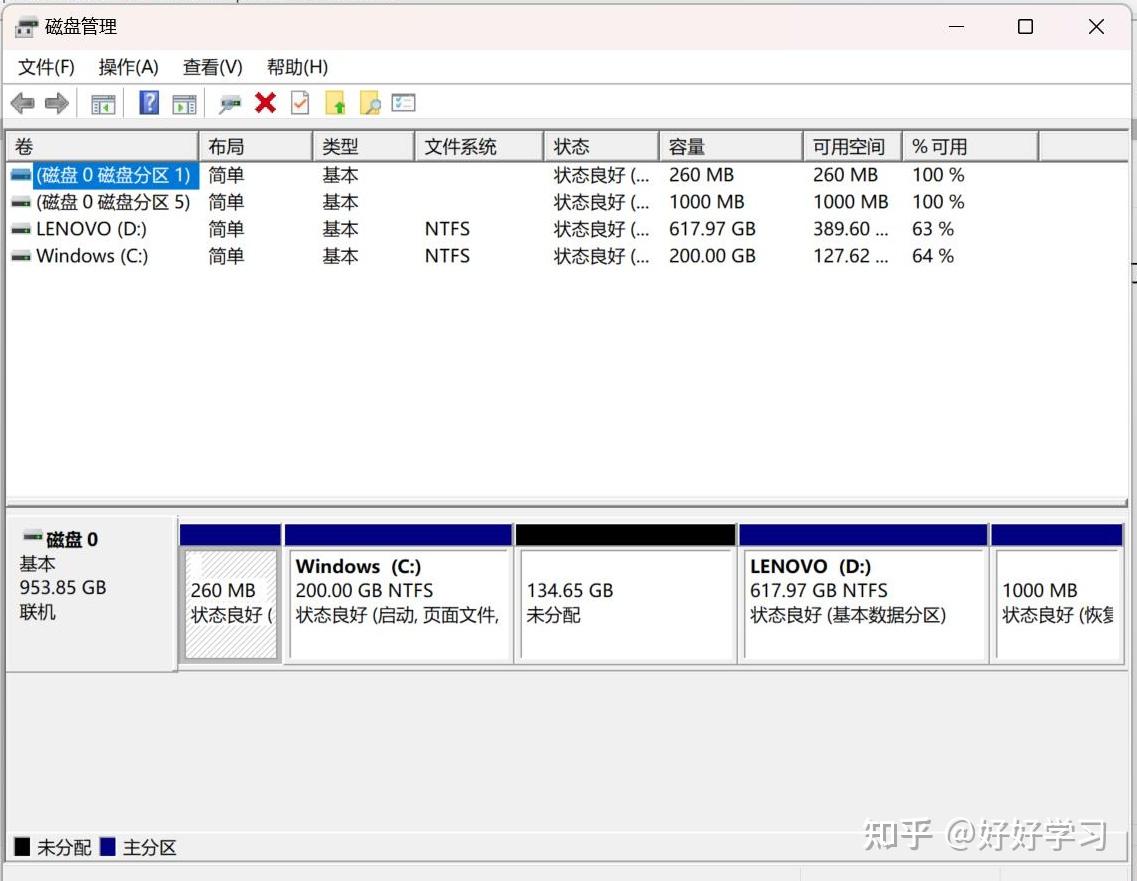Select volume (磁盘 0 磁盘分区 5) in list

(113, 202)
